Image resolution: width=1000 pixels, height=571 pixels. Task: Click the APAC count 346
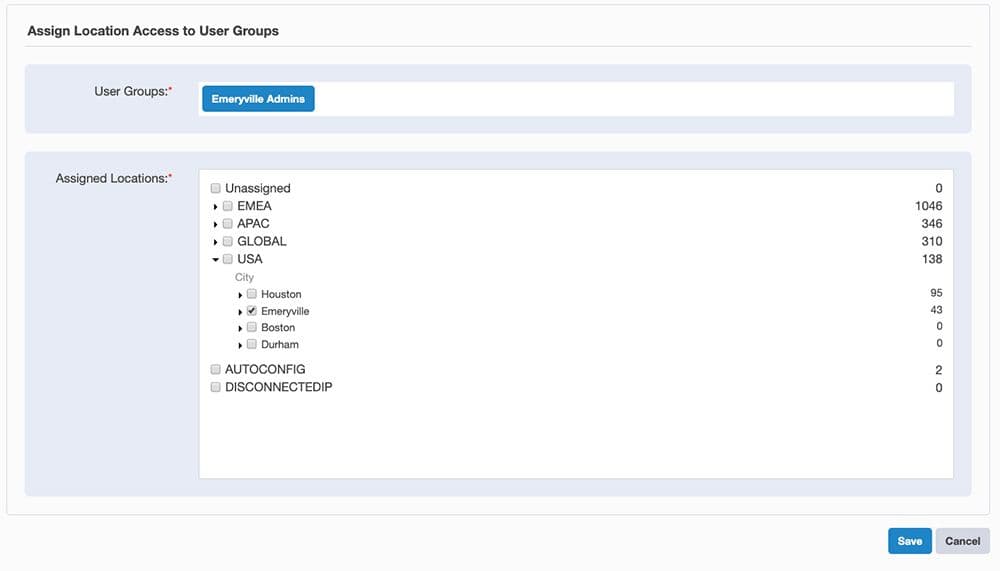click(932, 224)
